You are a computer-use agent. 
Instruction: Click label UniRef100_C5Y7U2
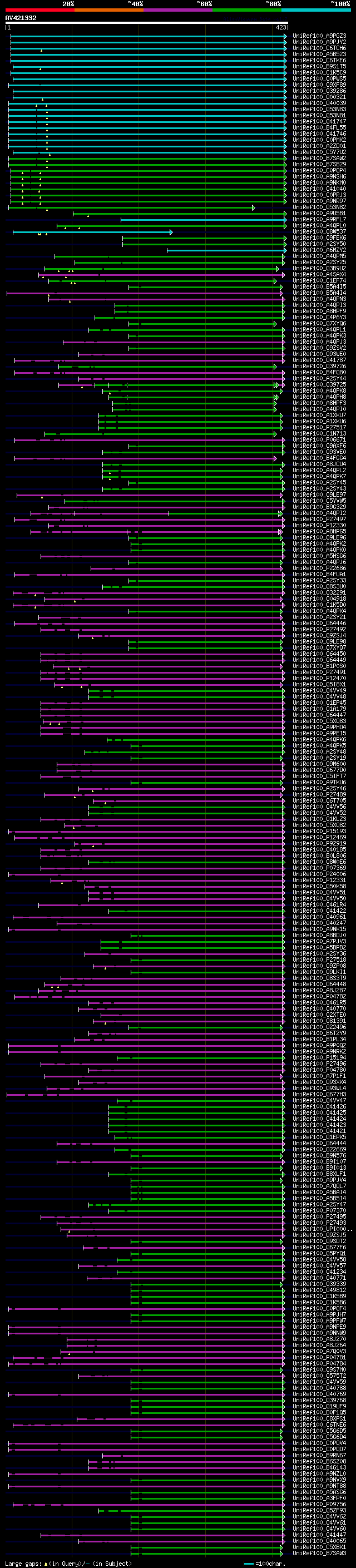pos(319,152)
